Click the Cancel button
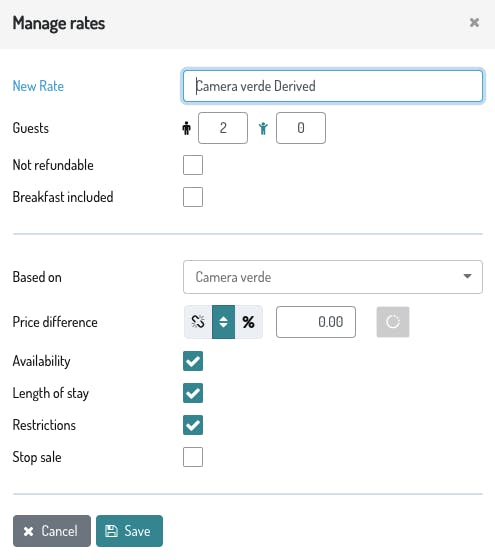 [x=52, y=531]
